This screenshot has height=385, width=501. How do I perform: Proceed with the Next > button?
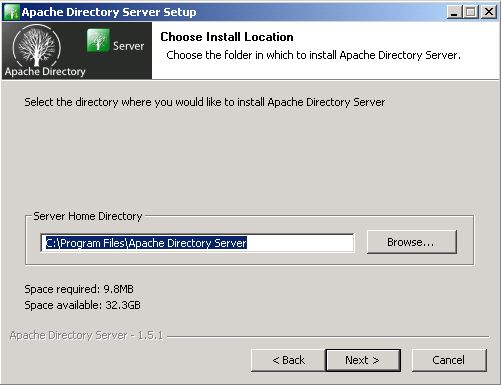(363, 360)
